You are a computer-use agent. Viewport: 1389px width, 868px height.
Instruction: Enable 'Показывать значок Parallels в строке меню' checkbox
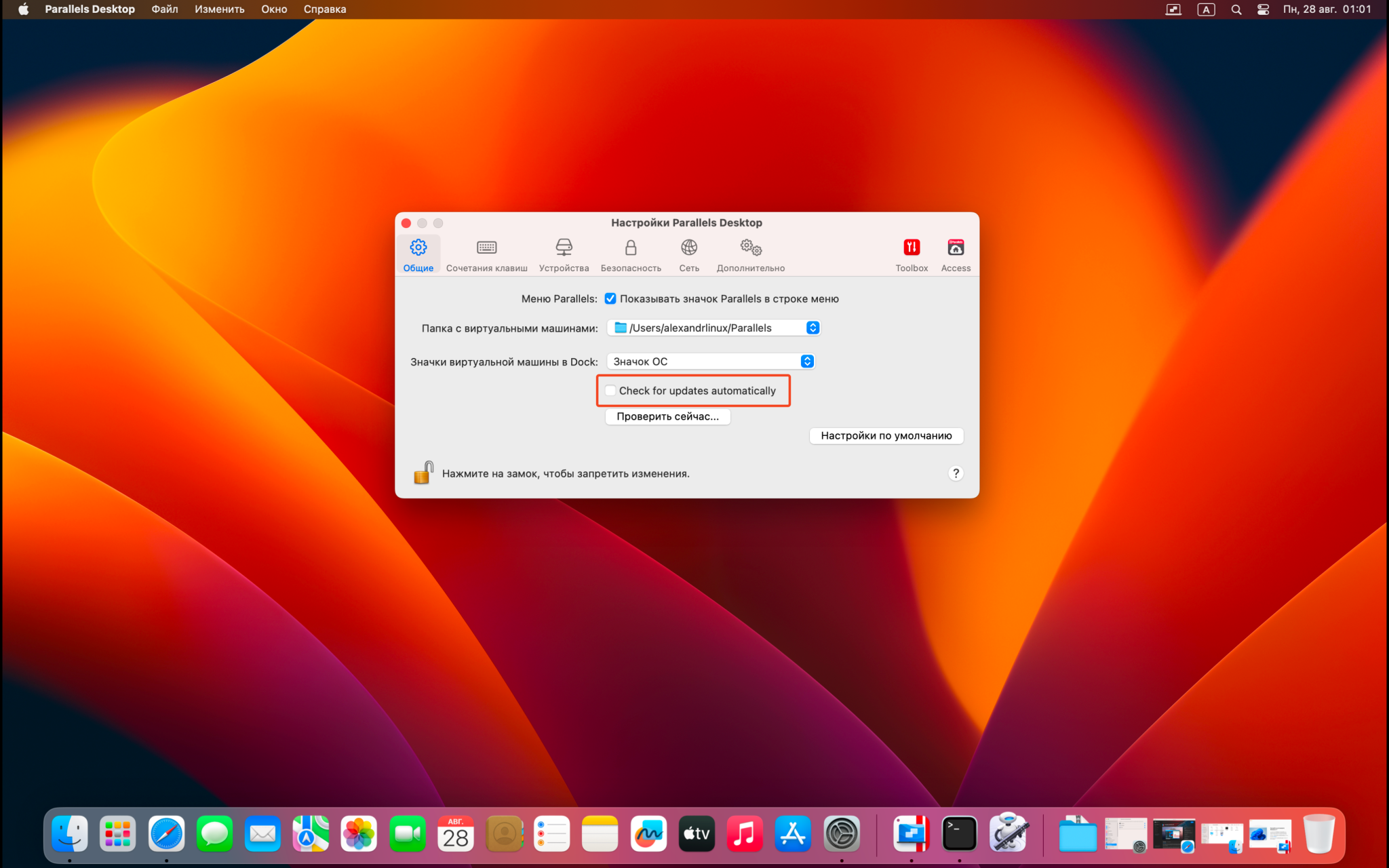click(x=611, y=298)
